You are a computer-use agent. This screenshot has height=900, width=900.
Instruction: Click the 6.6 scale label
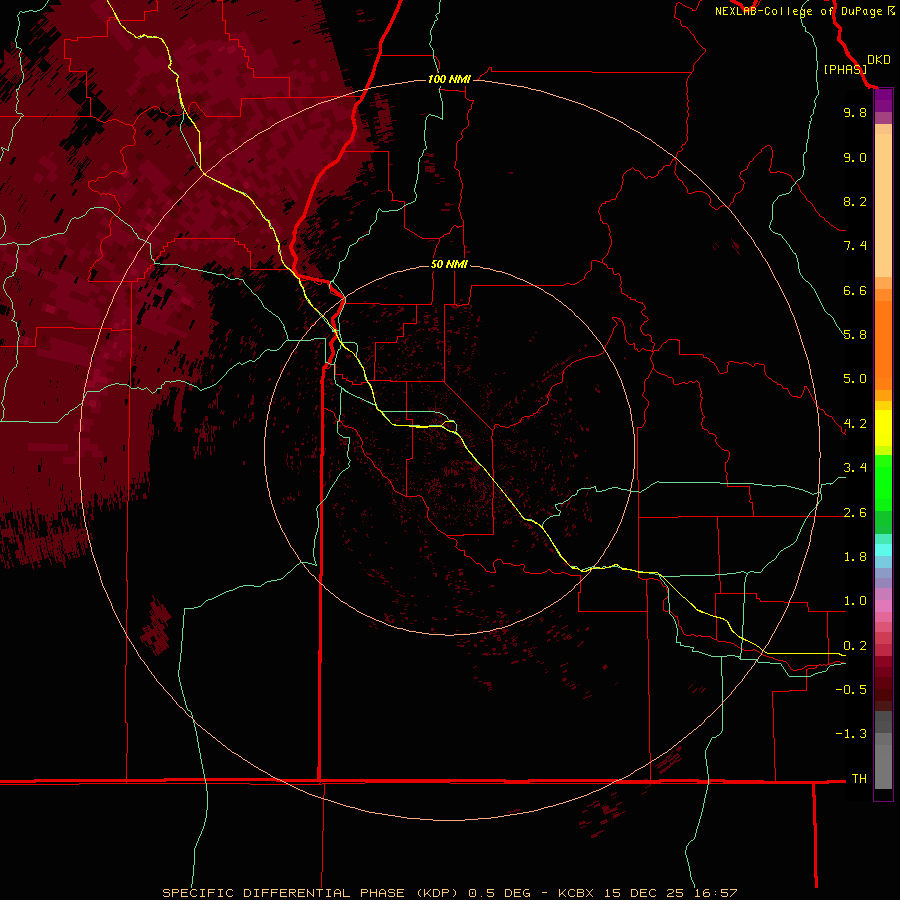(x=855, y=290)
